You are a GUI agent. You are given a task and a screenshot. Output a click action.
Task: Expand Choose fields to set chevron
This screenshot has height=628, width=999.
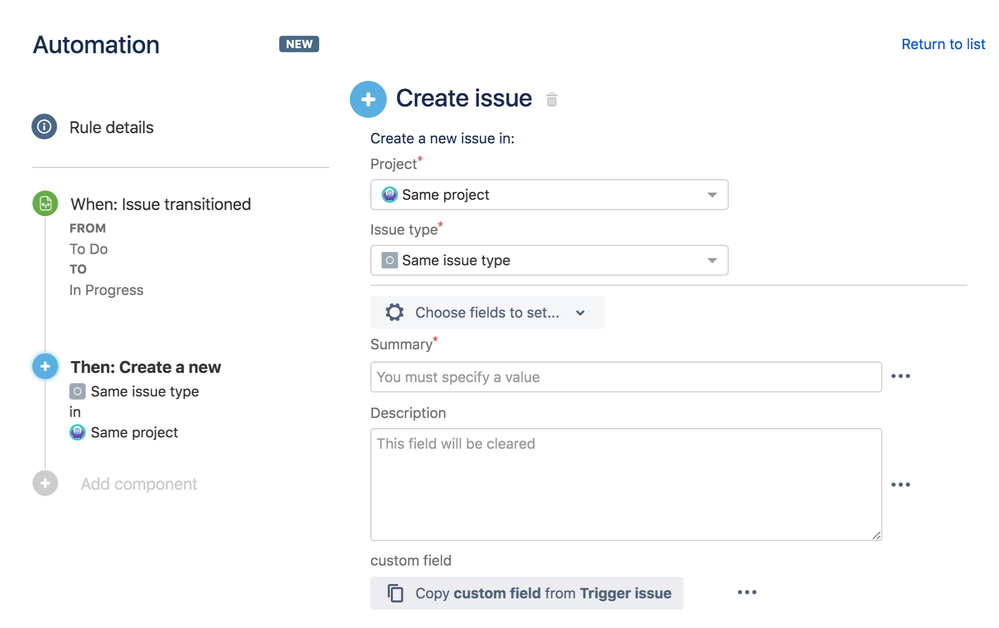coord(580,312)
